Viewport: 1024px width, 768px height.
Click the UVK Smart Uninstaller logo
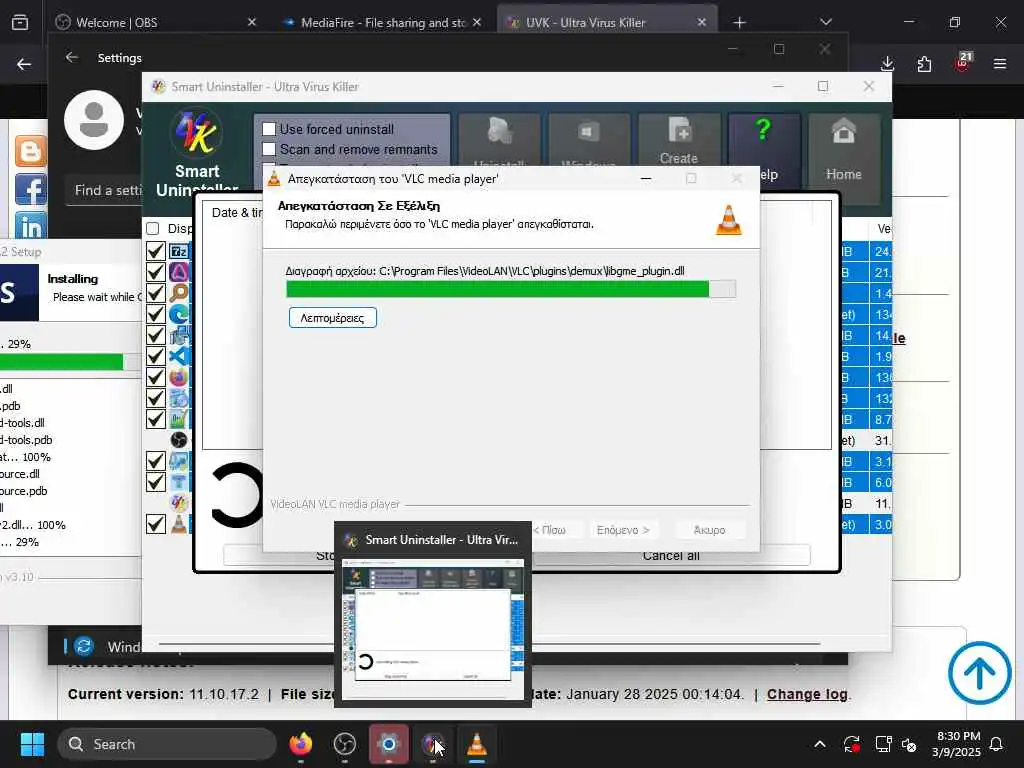pyautogui.click(x=196, y=133)
